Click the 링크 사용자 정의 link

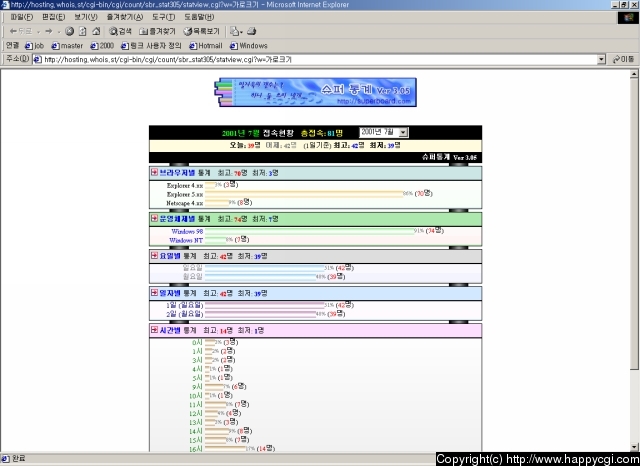click(x=151, y=46)
